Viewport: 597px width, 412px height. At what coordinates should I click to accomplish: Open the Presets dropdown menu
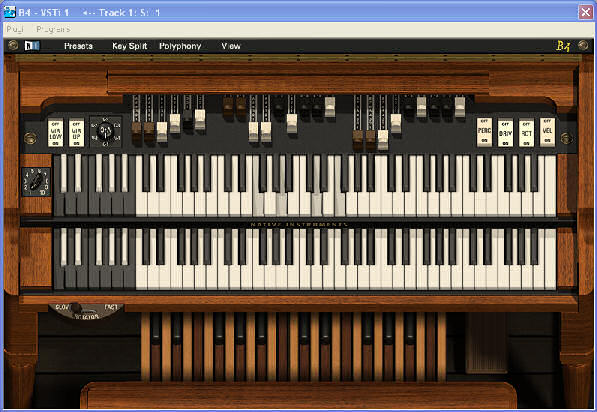78,46
